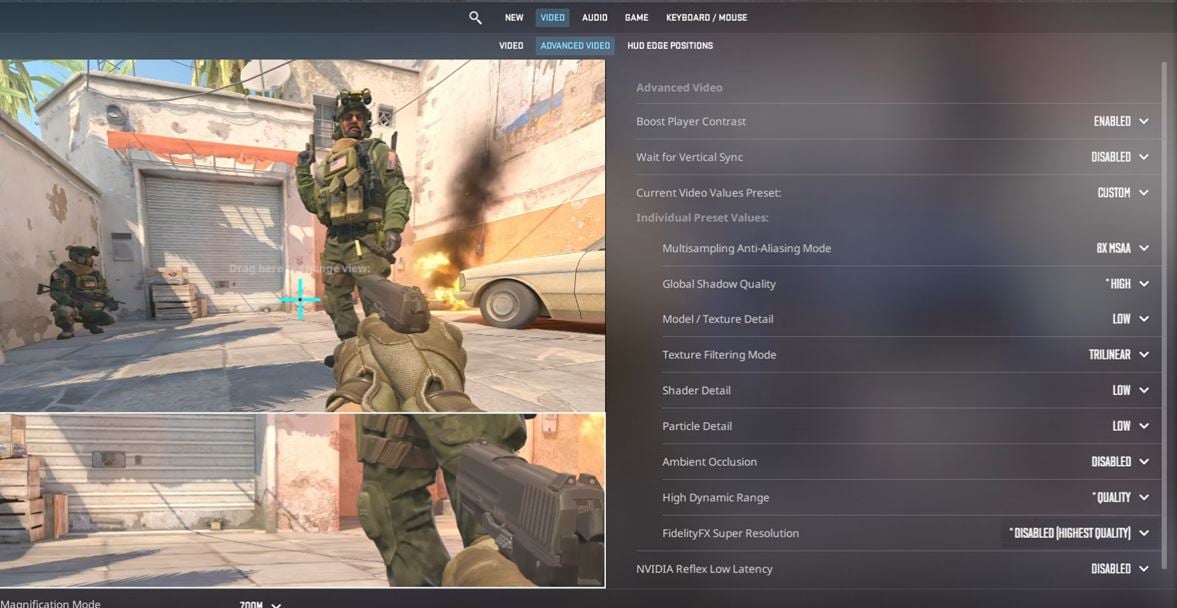The height and width of the screenshot is (608, 1177).
Task: Click the zoomed preview image
Action: (x=302, y=500)
